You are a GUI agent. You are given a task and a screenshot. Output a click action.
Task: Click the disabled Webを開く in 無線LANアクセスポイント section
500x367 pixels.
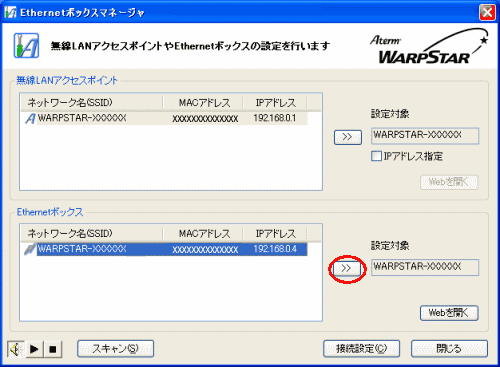pyautogui.click(x=449, y=182)
